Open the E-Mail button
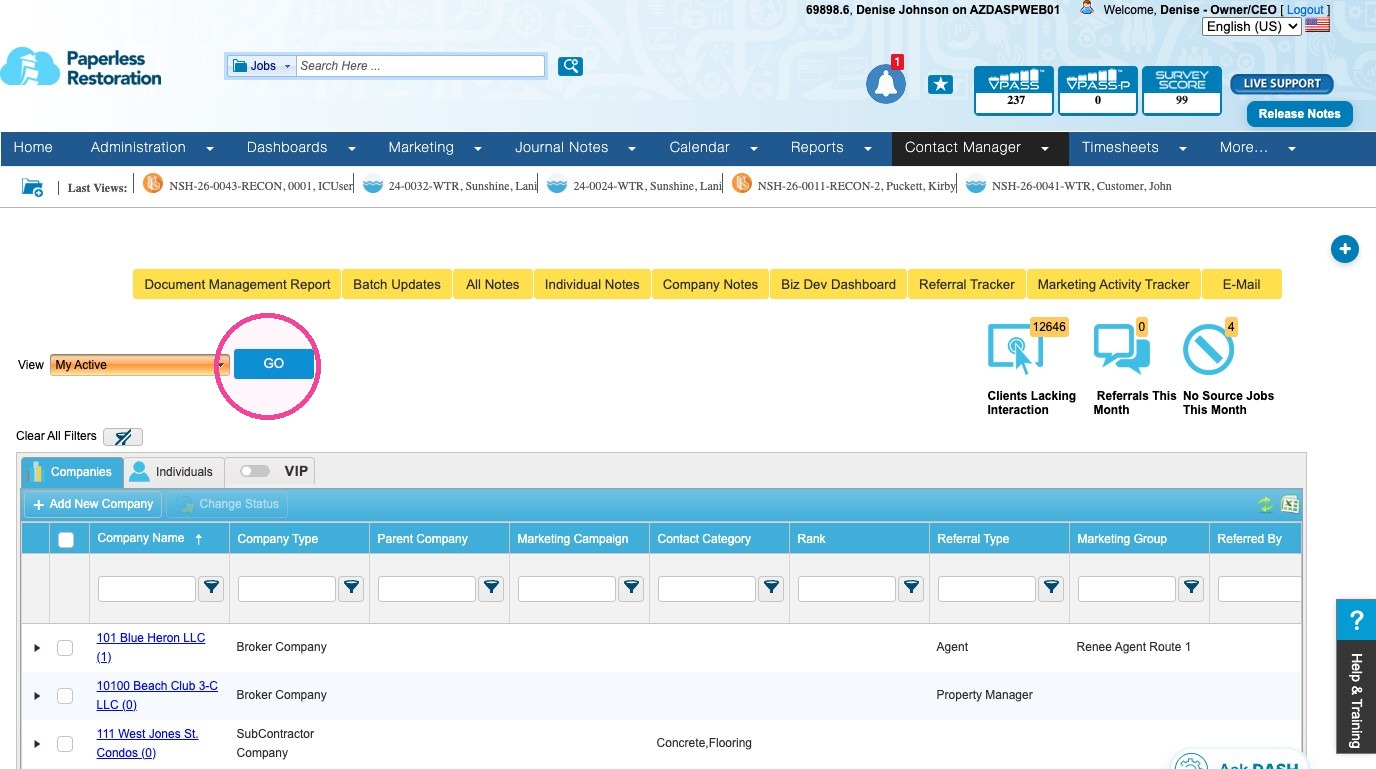 point(1241,284)
